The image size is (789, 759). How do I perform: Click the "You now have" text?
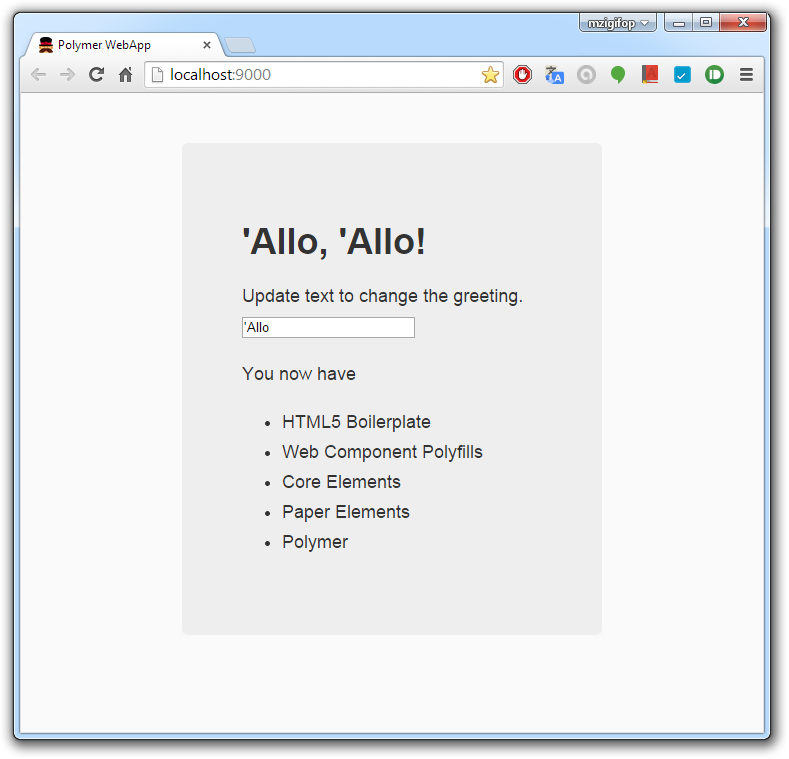pos(299,373)
